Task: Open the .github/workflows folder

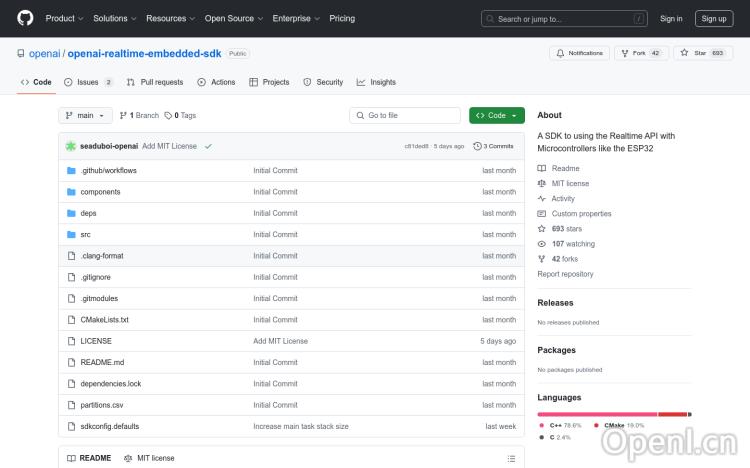Action: (108, 170)
